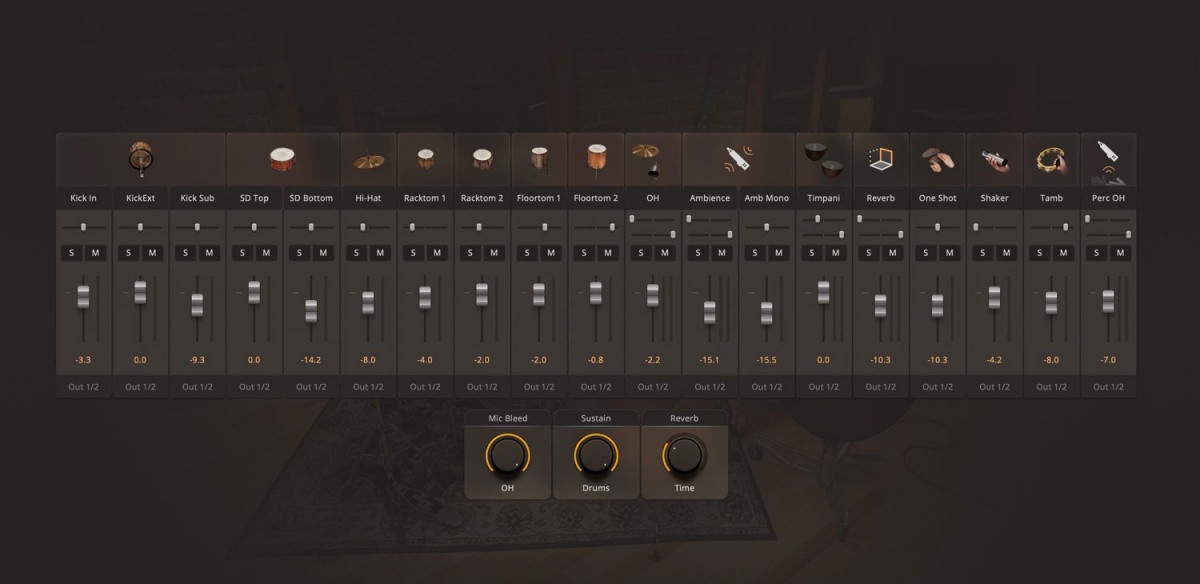Solo the Kick In channel
The width and height of the screenshot is (1200, 584).
(72, 253)
